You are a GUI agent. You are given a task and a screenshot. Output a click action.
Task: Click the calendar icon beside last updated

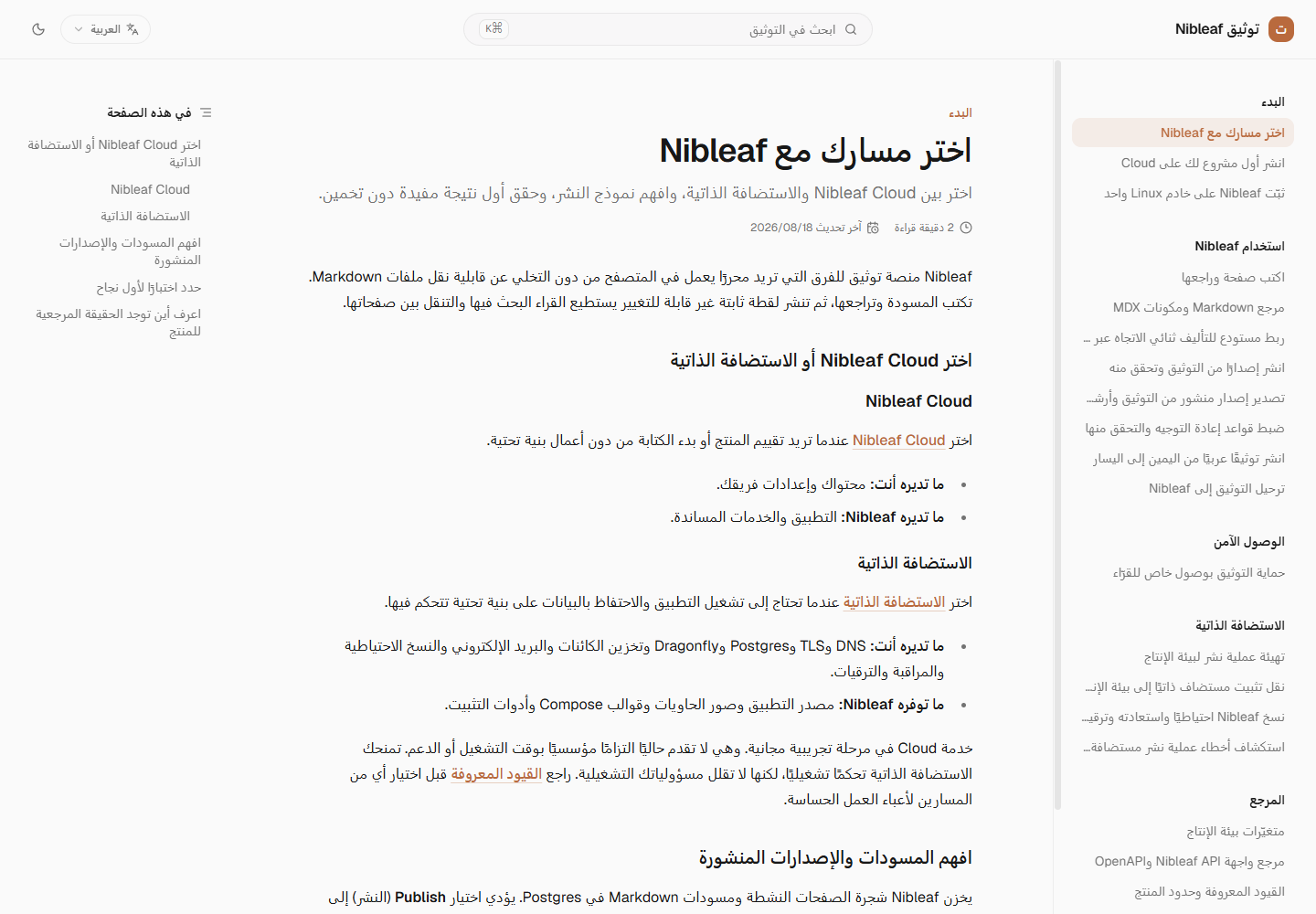[x=873, y=228]
